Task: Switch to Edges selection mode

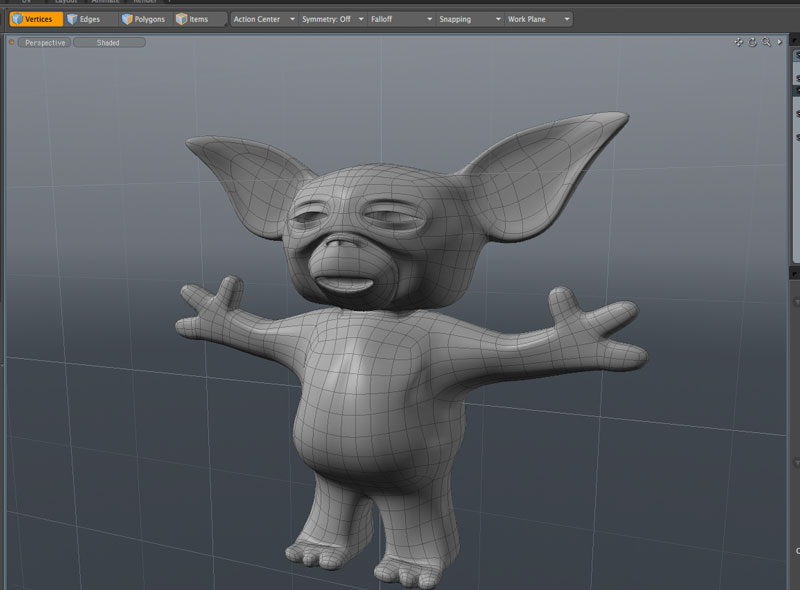Action: [x=89, y=19]
